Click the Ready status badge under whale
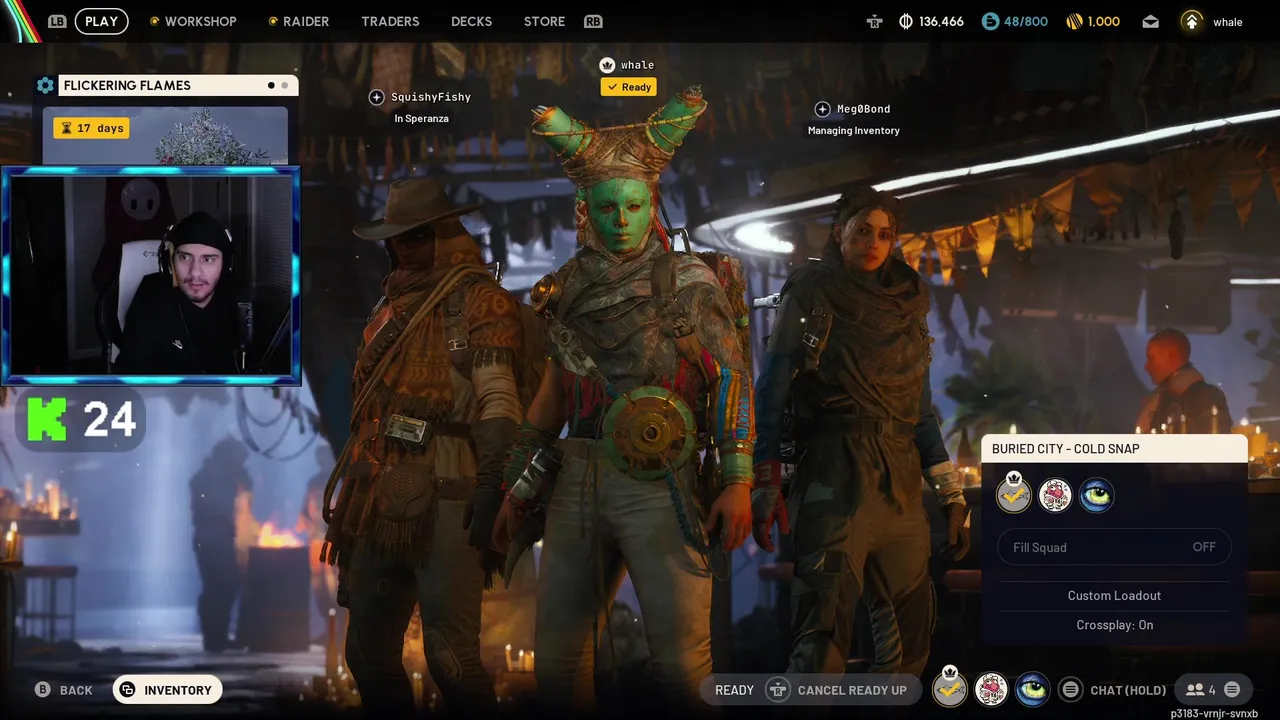This screenshot has width=1280, height=720. [x=629, y=87]
